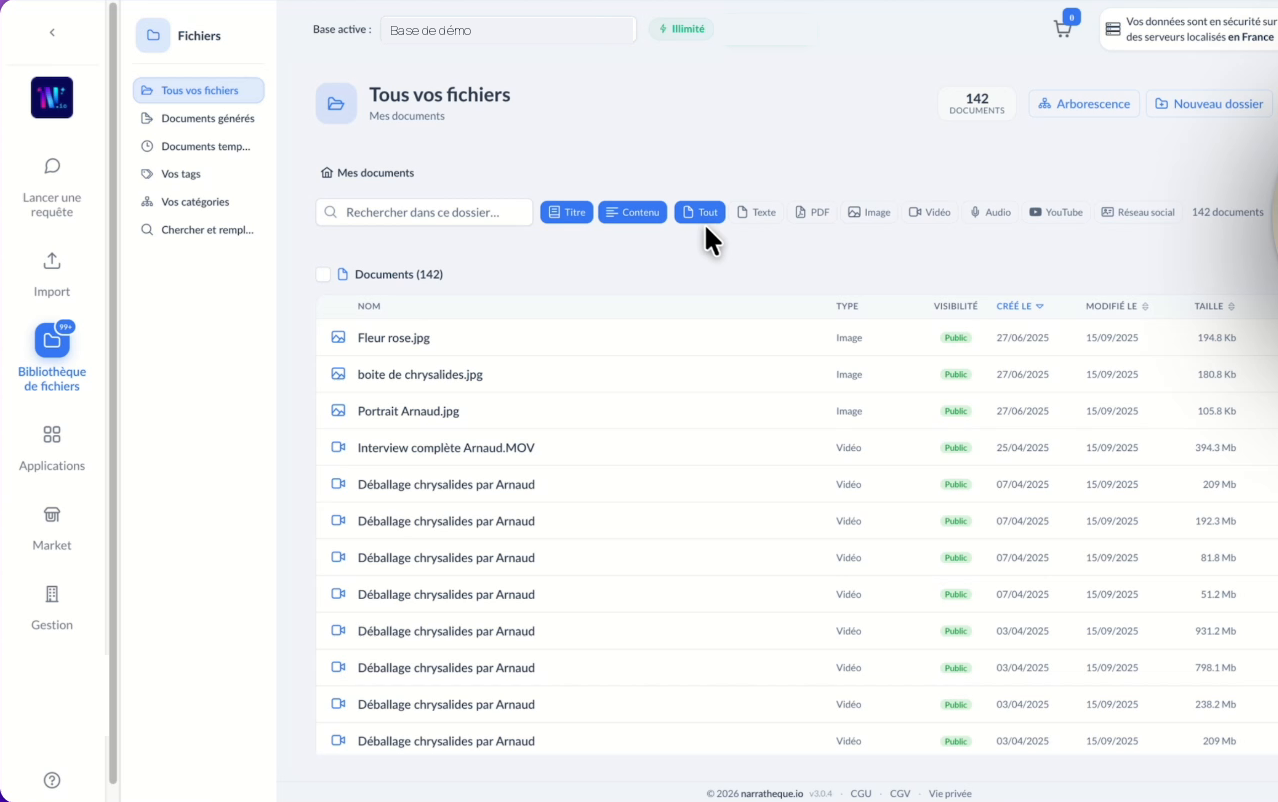Toggle the Titre search filter
The width and height of the screenshot is (1278, 802).
coord(567,212)
